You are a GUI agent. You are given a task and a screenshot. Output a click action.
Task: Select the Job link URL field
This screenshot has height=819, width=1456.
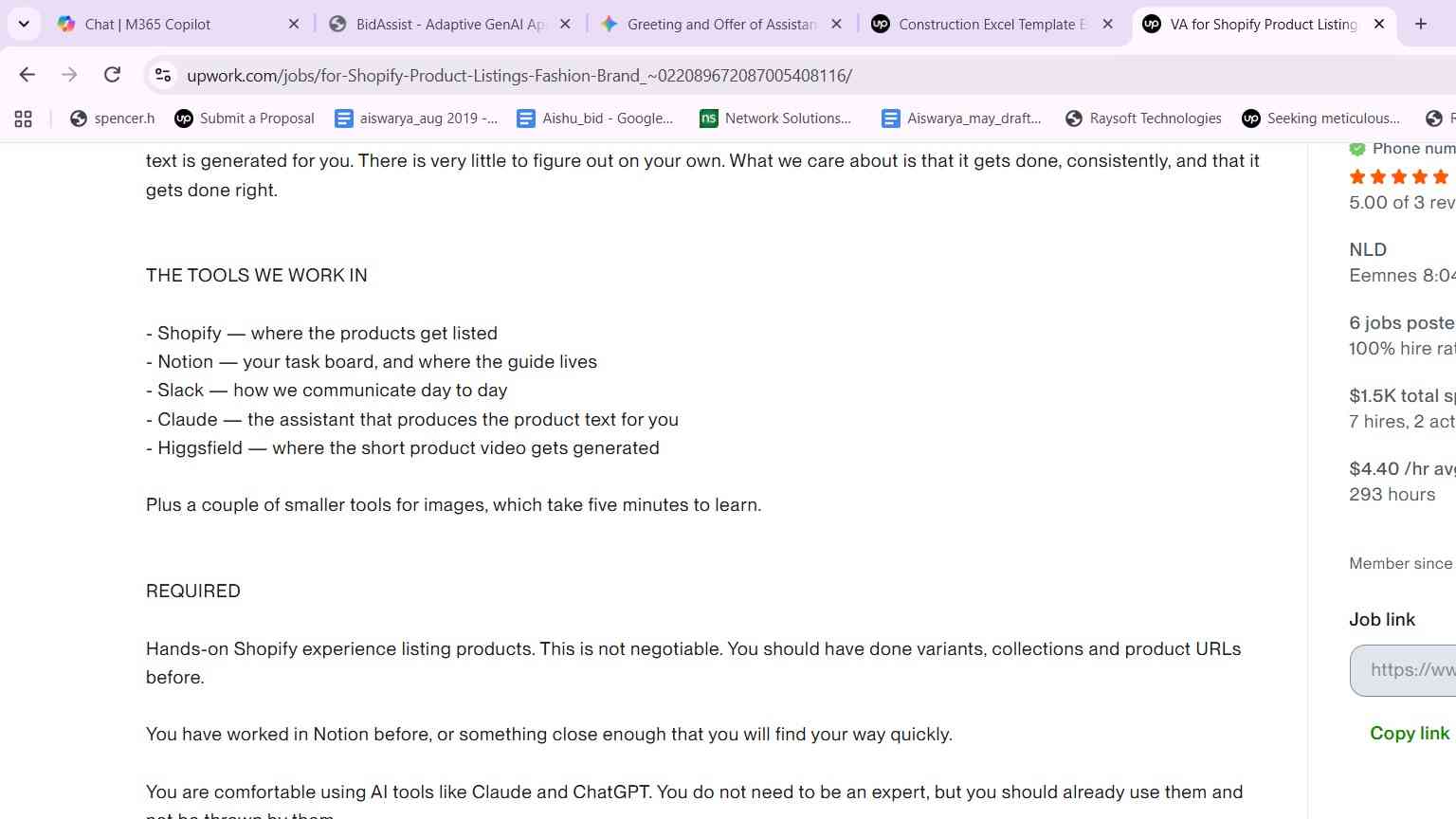1404,670
